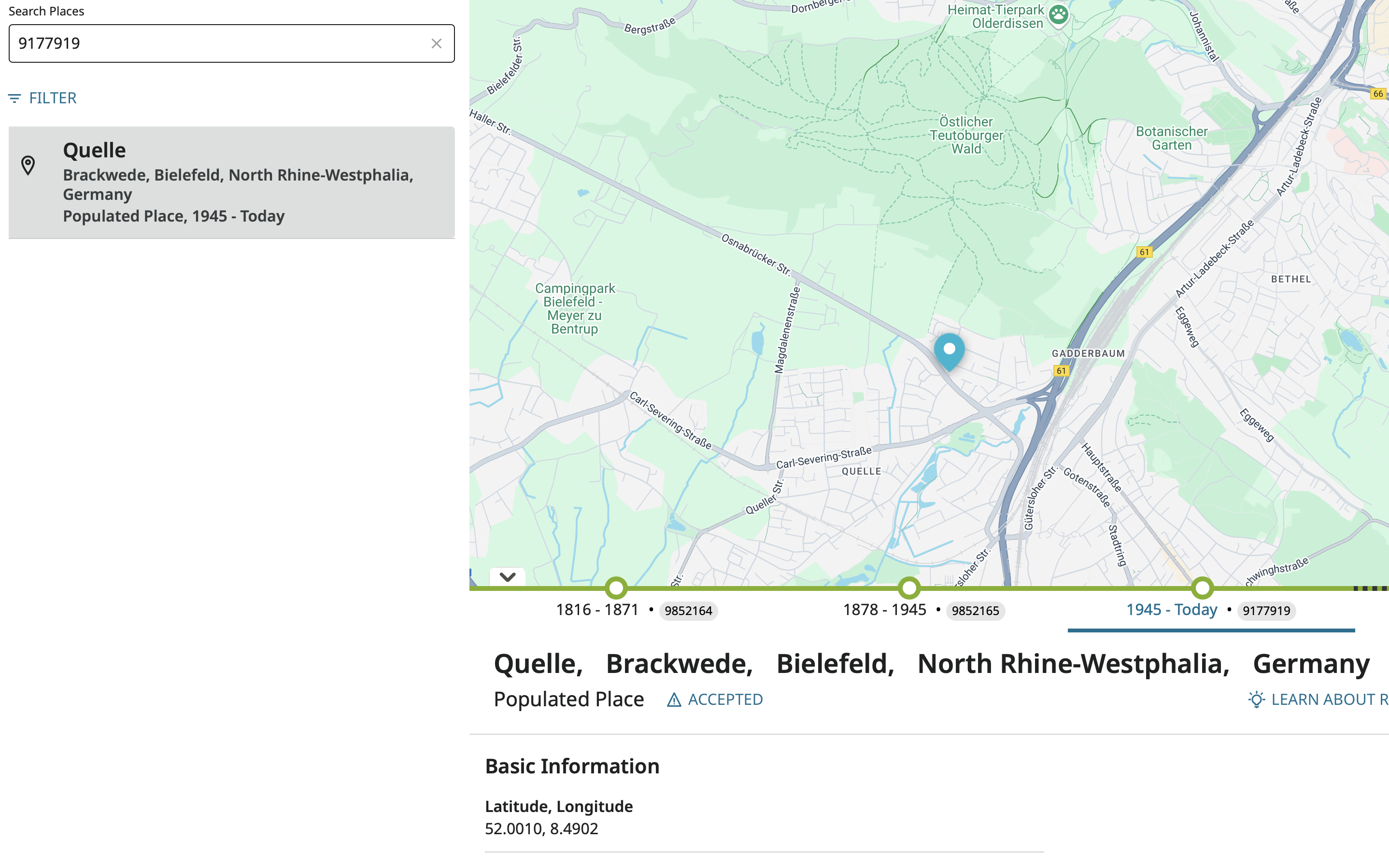Click the Heimat-Tierpark Olderdissen zoo icon

(1058, 15)
